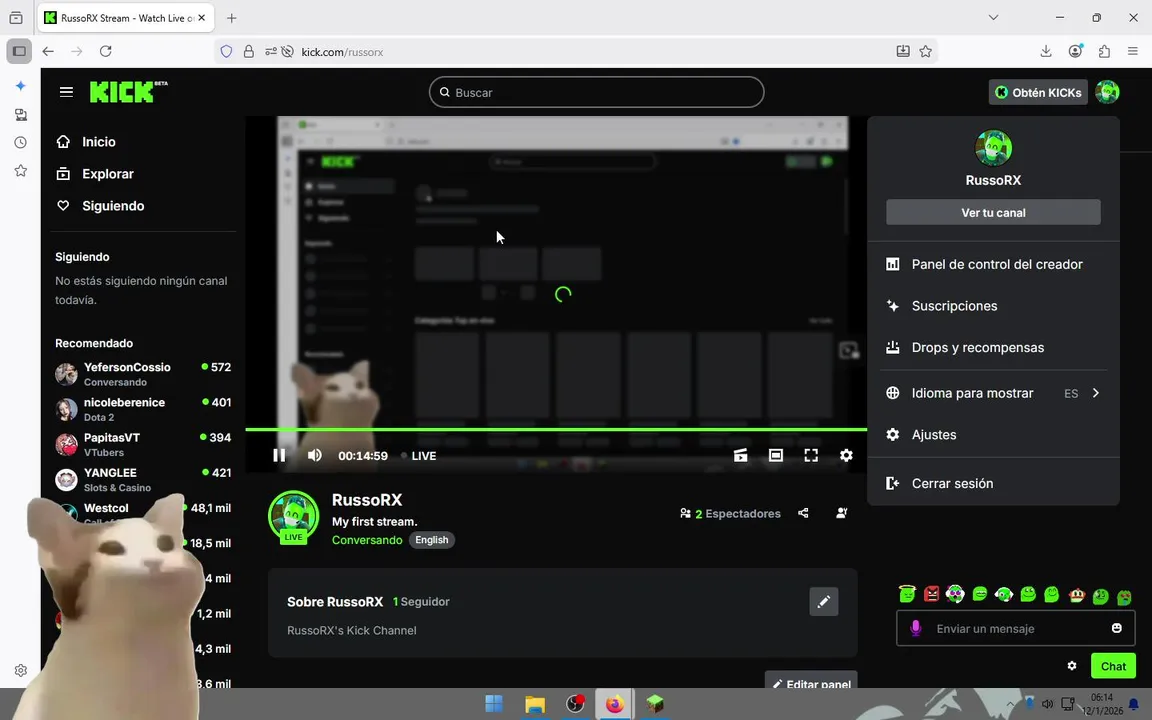Click the 2 Espectadores viewer count
1152x720 pixels.
point(730,514)
